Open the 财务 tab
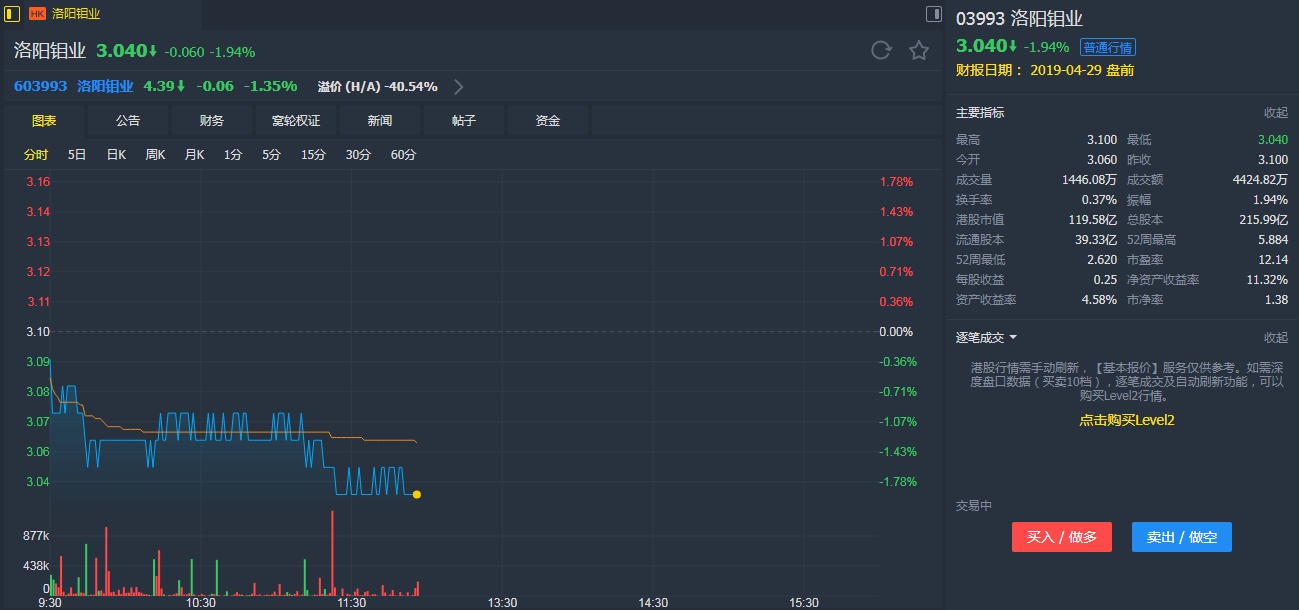The image size is (1299, 610). pyautogui.click(x=212, y=121)
